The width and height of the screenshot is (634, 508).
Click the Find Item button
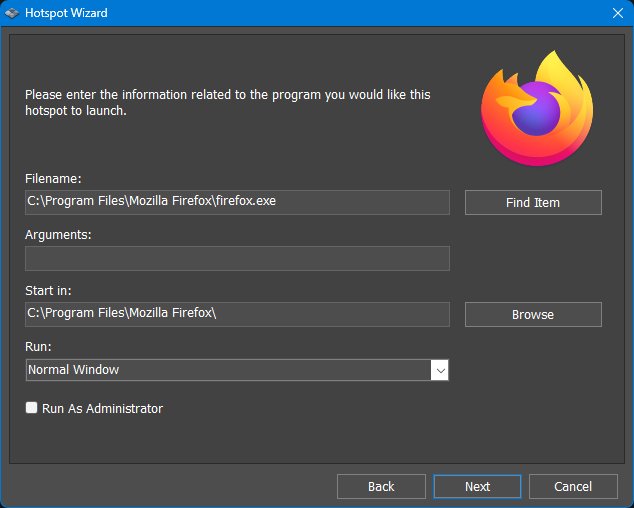pos(533,202)
